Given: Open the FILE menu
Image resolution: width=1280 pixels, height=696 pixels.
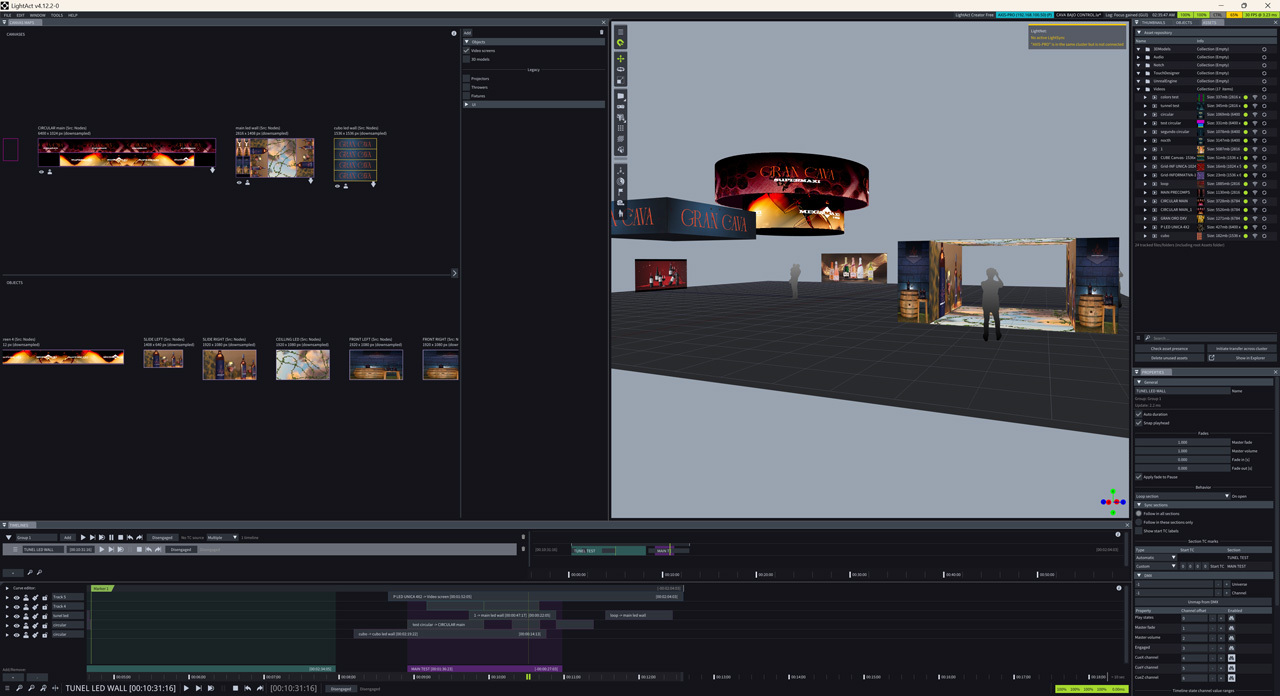Looking at the screenshot, I should 7,15.
